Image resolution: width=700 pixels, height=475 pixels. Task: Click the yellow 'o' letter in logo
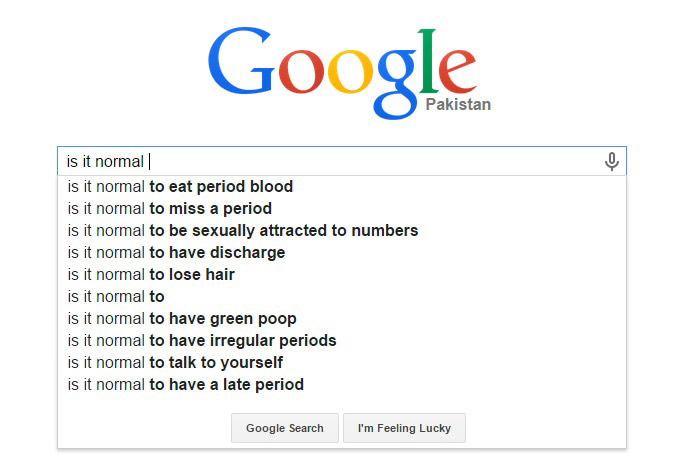tap(350, 72)
